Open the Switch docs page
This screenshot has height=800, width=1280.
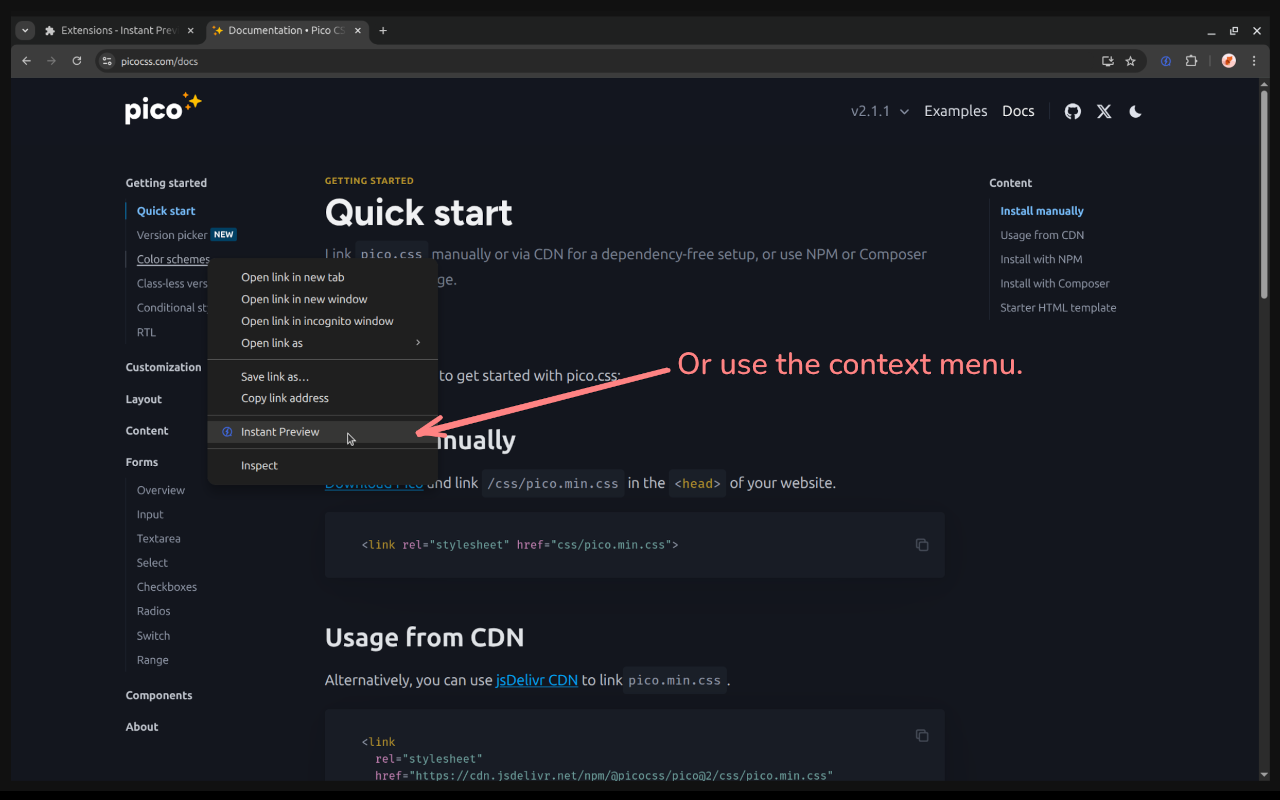coord(154,636)
